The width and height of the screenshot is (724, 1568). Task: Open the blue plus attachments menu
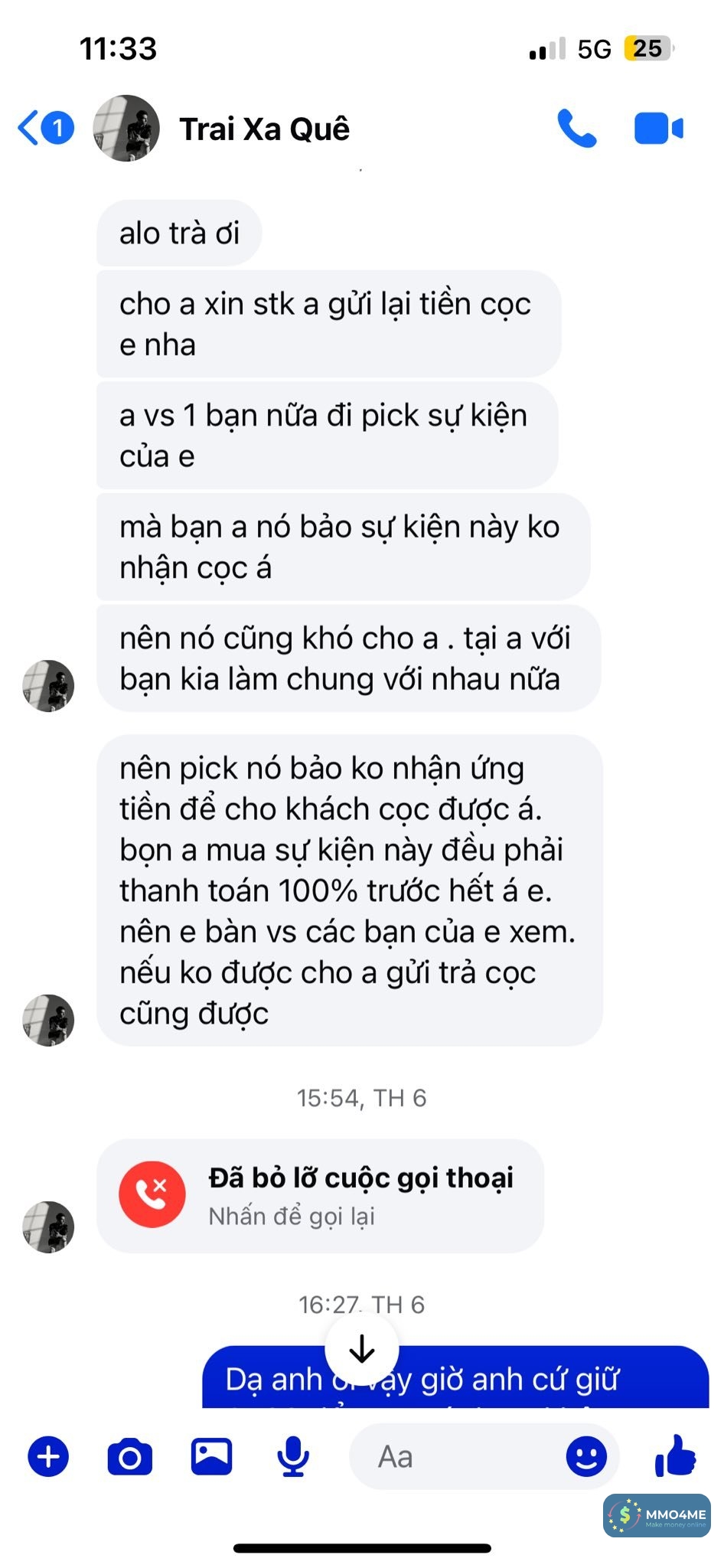point(48,1456)
